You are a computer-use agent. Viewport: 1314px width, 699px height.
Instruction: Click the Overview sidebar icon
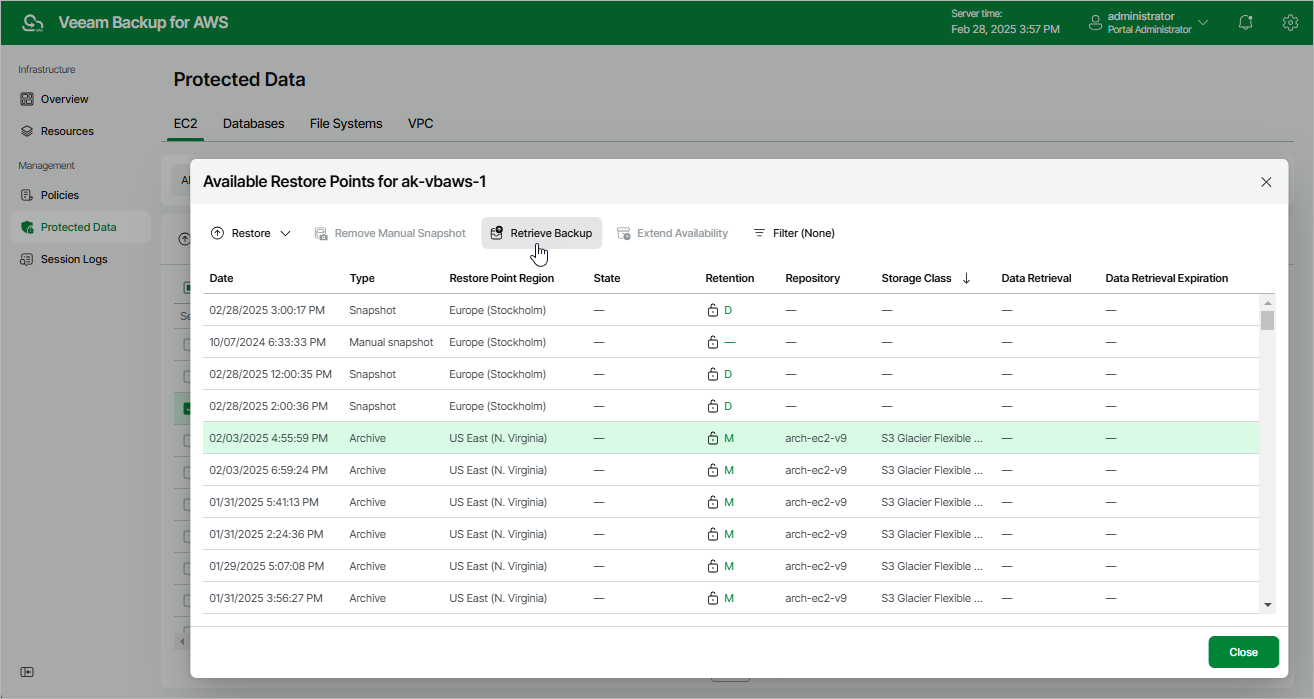click(28, 99)
